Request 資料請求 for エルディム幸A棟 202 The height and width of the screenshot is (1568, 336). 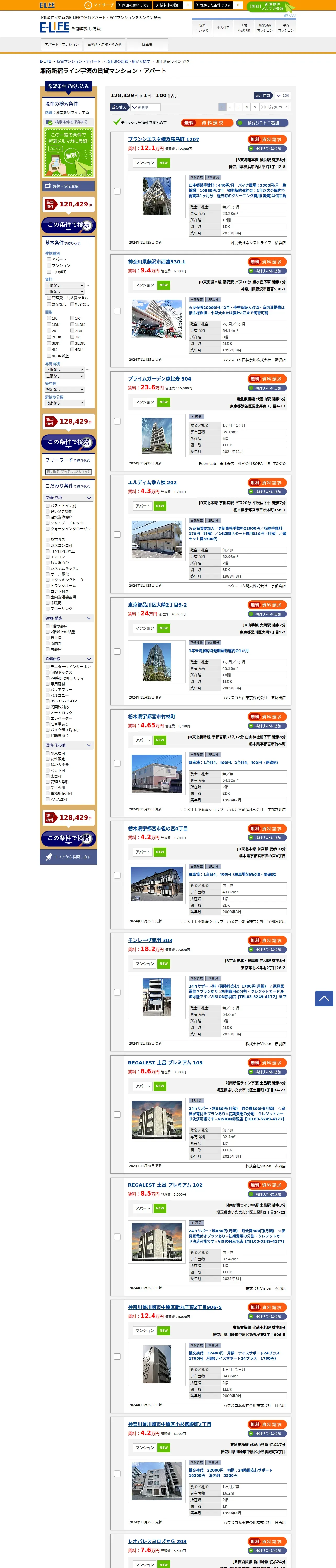268,483
